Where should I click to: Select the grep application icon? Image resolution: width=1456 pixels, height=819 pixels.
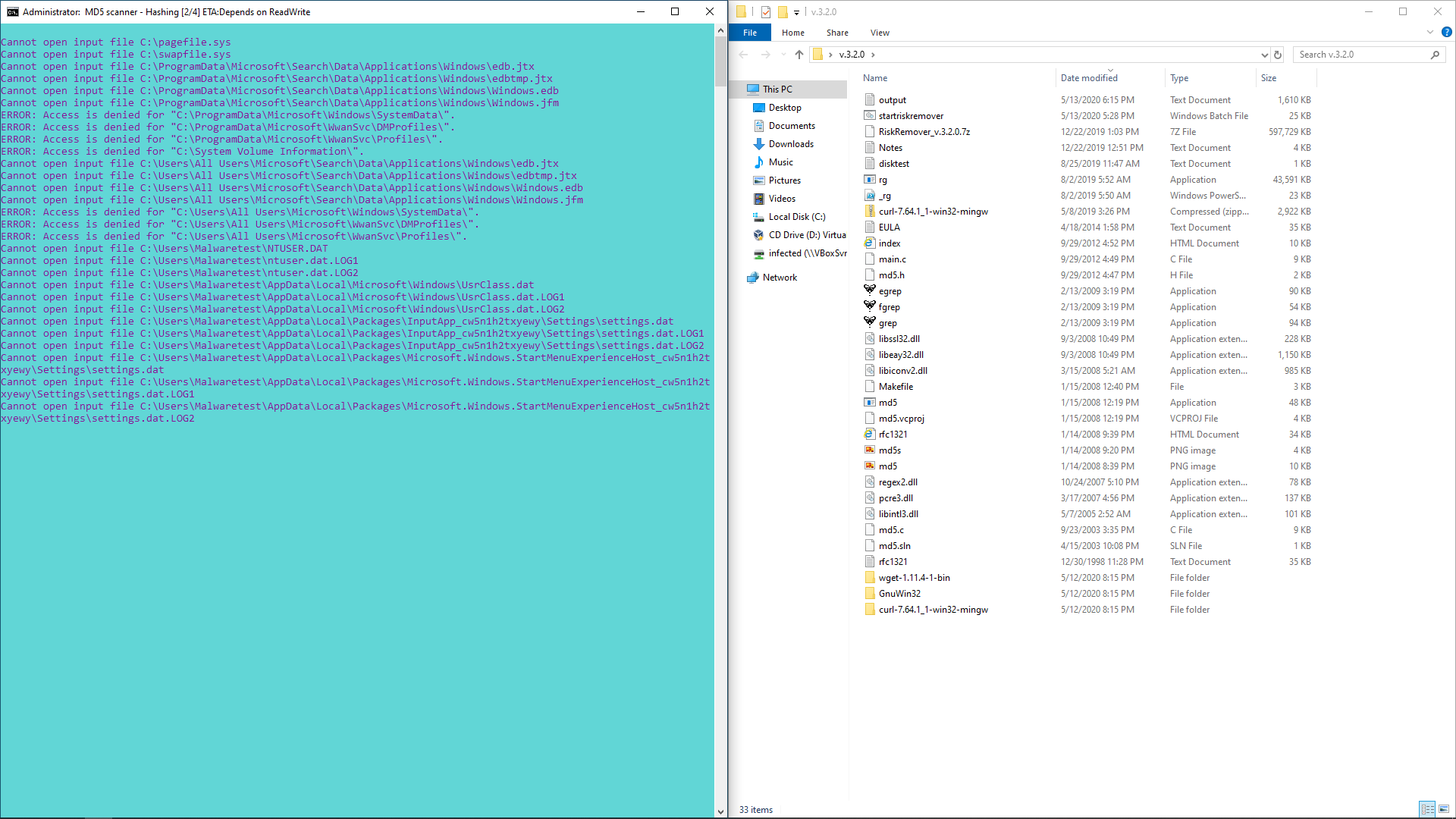(x=869, y=322)
